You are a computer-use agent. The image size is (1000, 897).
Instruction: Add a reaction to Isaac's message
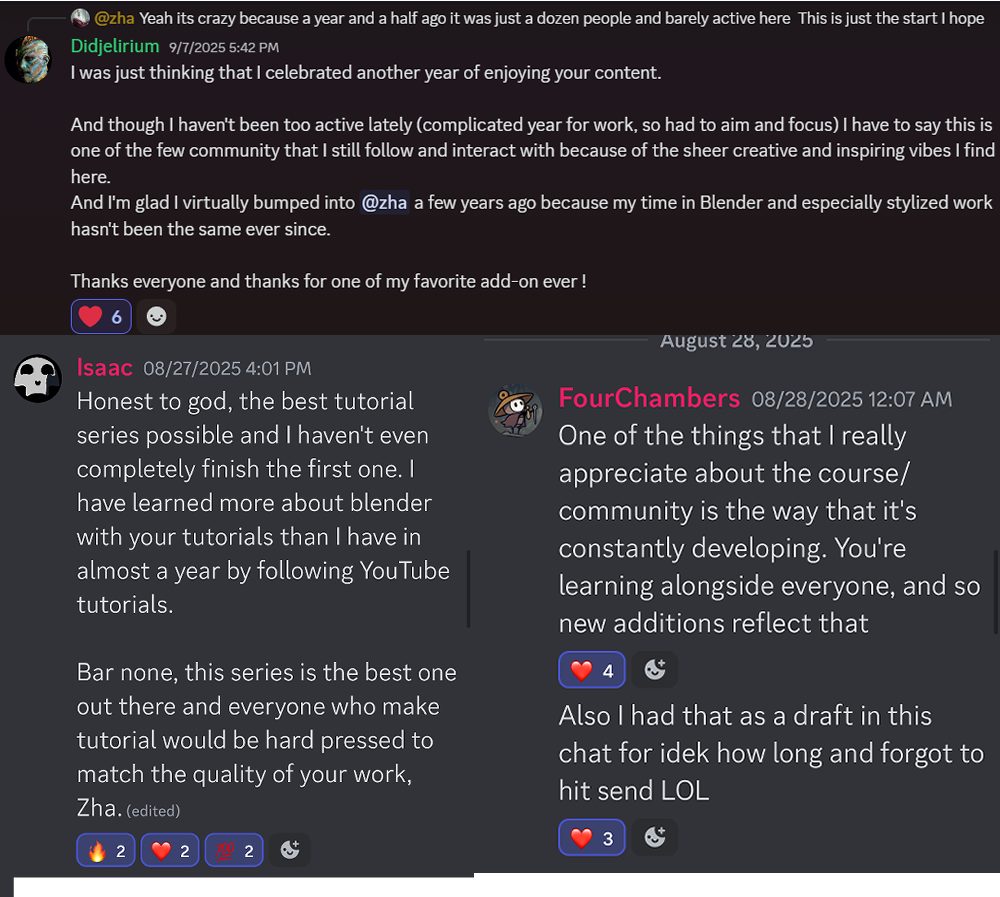click(290, 850)
